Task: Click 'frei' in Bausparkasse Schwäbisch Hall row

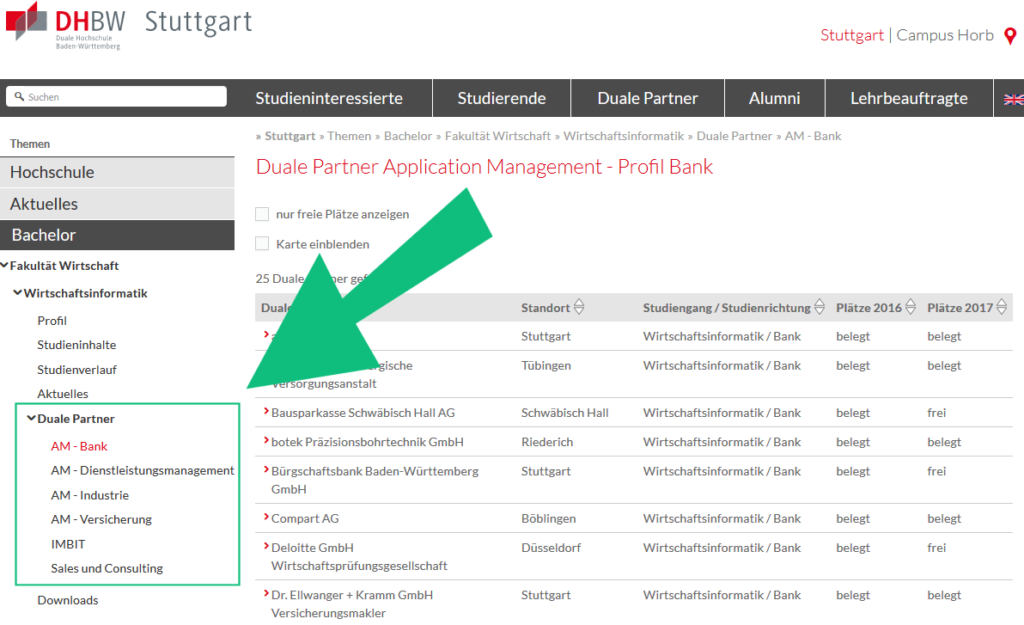Action: pos(936,413)
